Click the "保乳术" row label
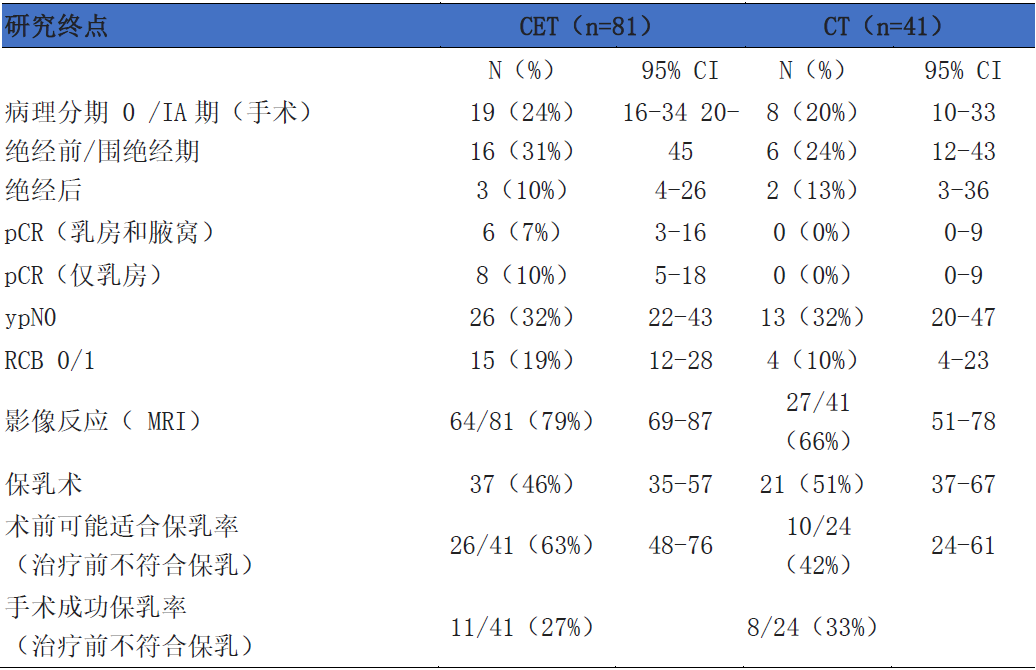This screenshot has width=1036, height=670. 44,484
